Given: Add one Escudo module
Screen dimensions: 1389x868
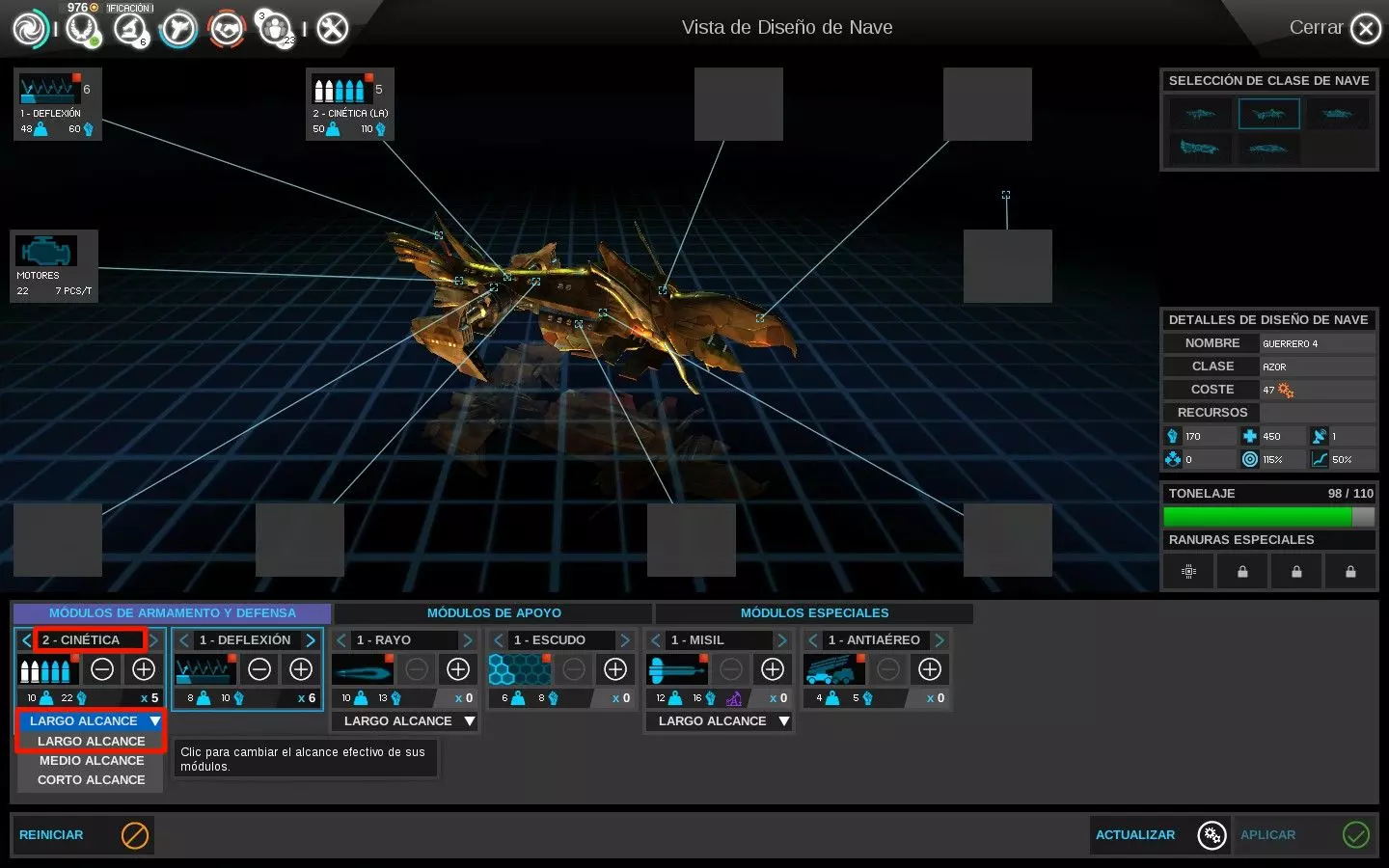Looking at the screenshot, I should 615,669.
